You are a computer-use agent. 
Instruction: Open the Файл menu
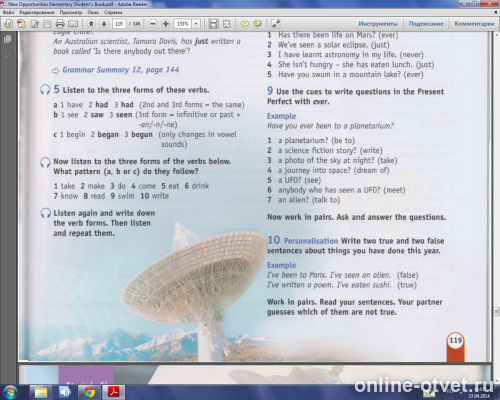(x=8, y=12)
